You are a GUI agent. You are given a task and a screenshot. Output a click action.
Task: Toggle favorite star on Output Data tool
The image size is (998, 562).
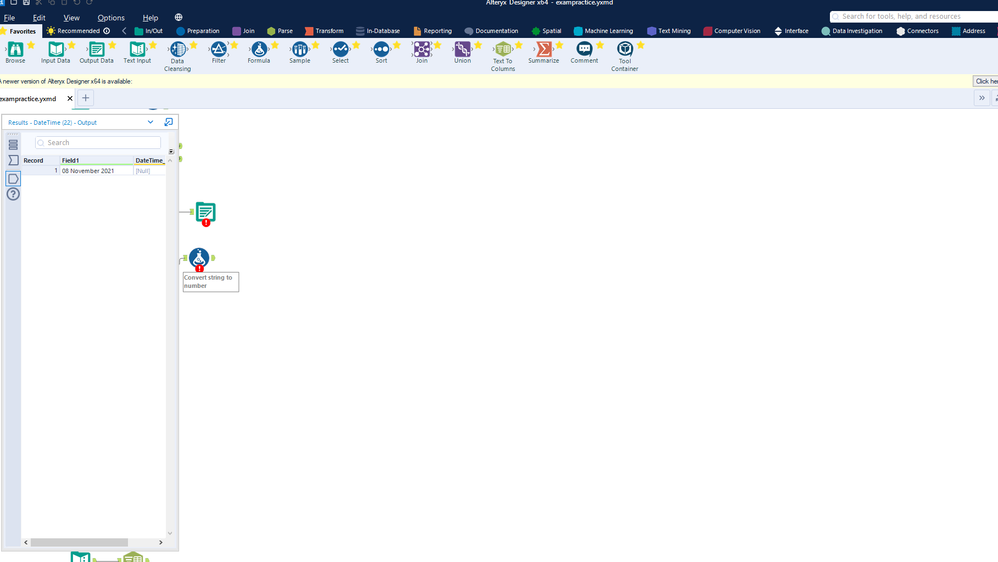click(112, 45)
